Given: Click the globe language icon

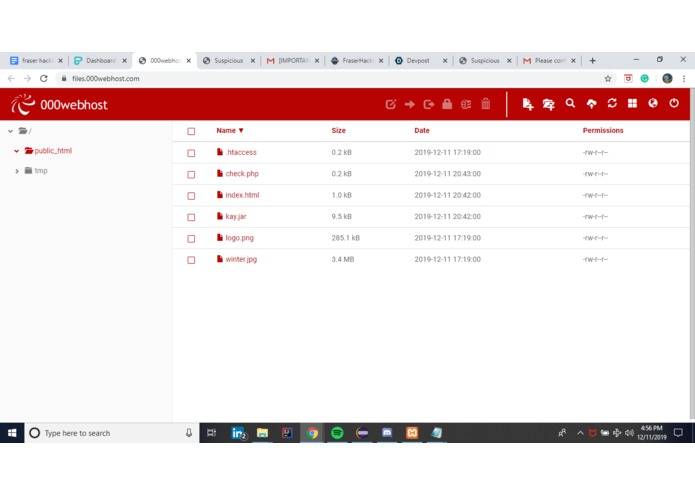Looking at the screenshot, I should click(653, 103).
